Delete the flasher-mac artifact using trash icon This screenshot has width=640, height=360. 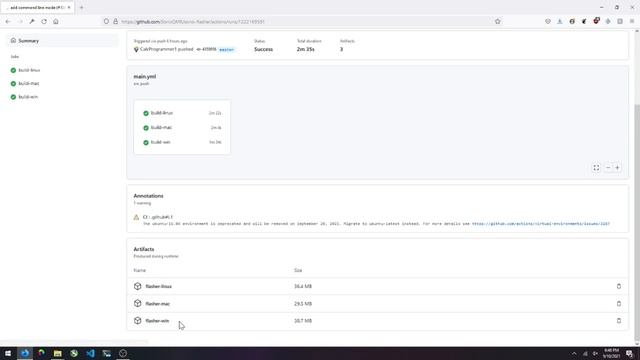(619, 304)
